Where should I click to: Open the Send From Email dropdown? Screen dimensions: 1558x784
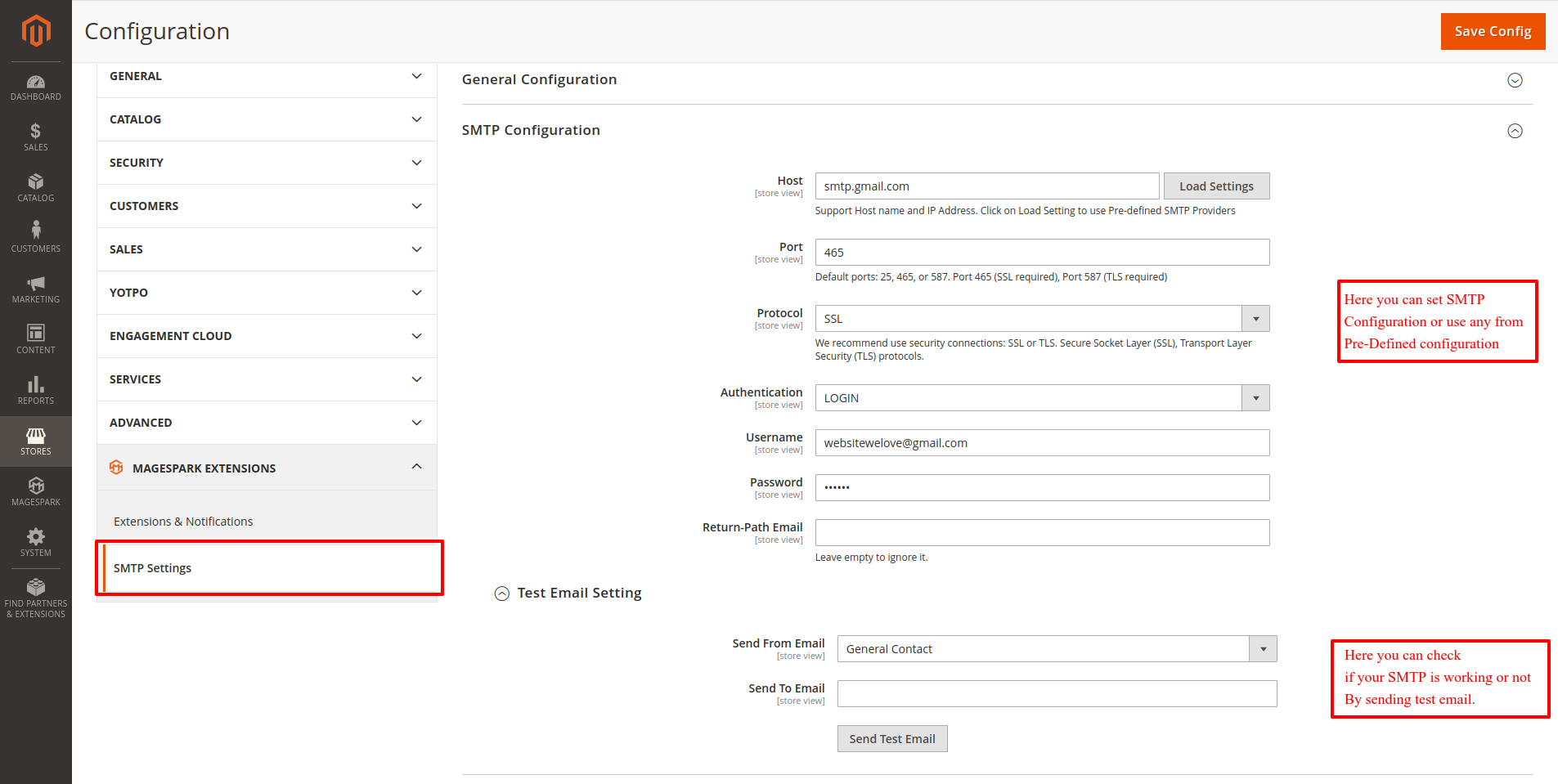pos(1057,649)
